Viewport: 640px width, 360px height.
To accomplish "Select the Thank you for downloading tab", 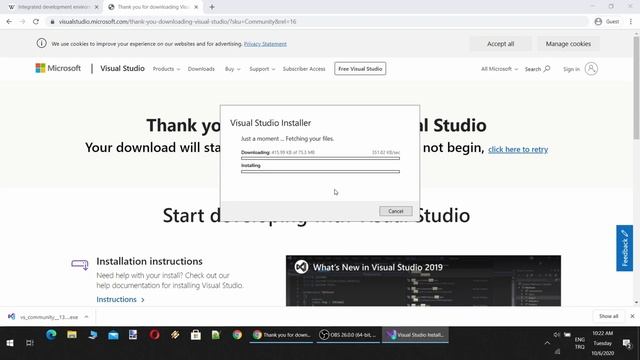I will [x=152, y=7].
